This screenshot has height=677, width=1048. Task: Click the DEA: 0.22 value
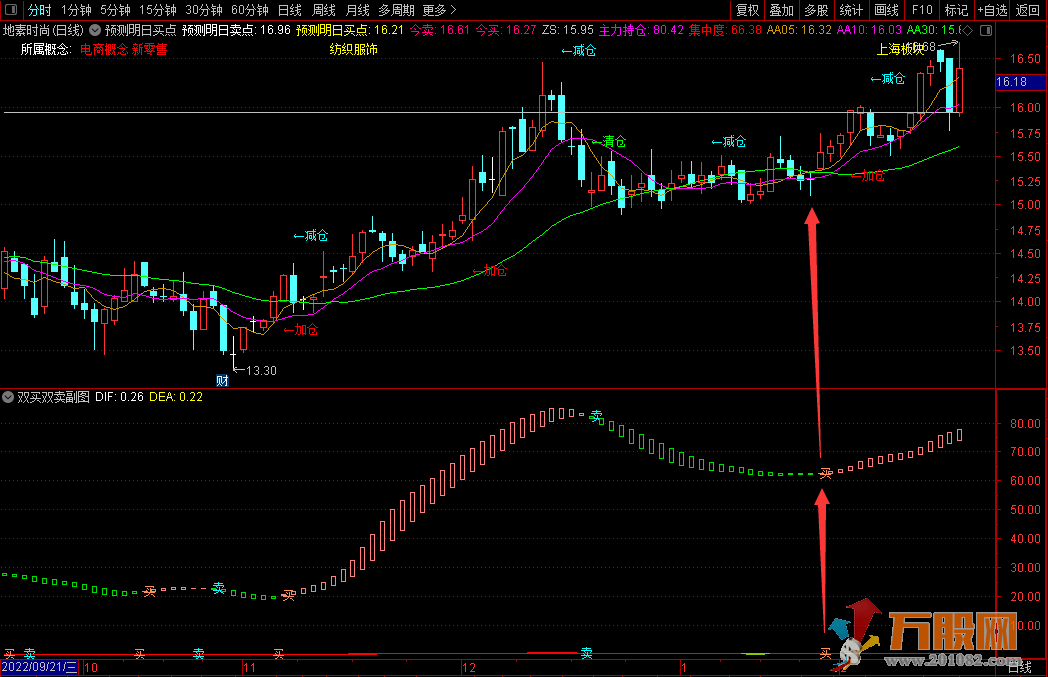[176, 397]
